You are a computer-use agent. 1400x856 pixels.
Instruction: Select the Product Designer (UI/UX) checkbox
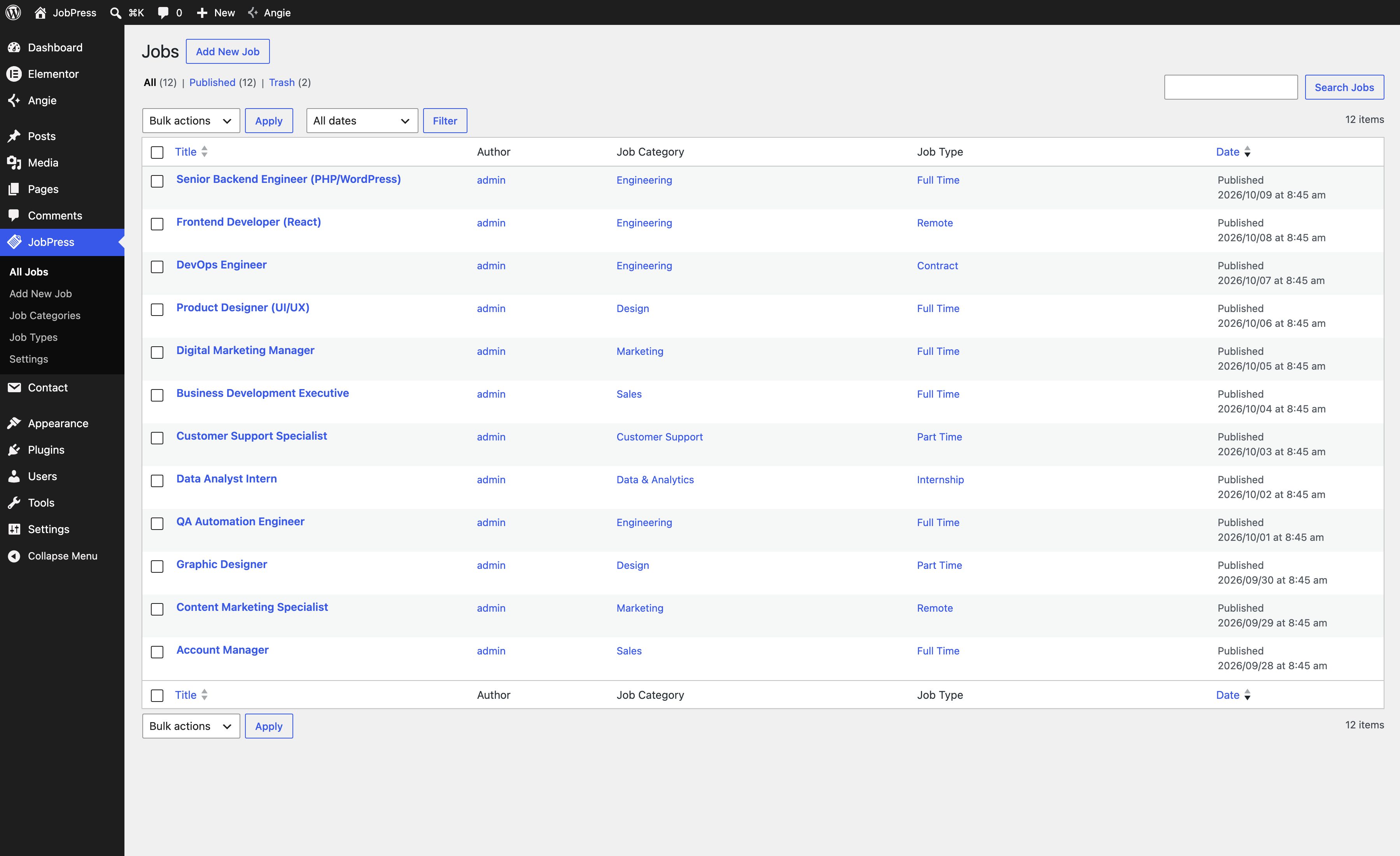click(157, 310)
